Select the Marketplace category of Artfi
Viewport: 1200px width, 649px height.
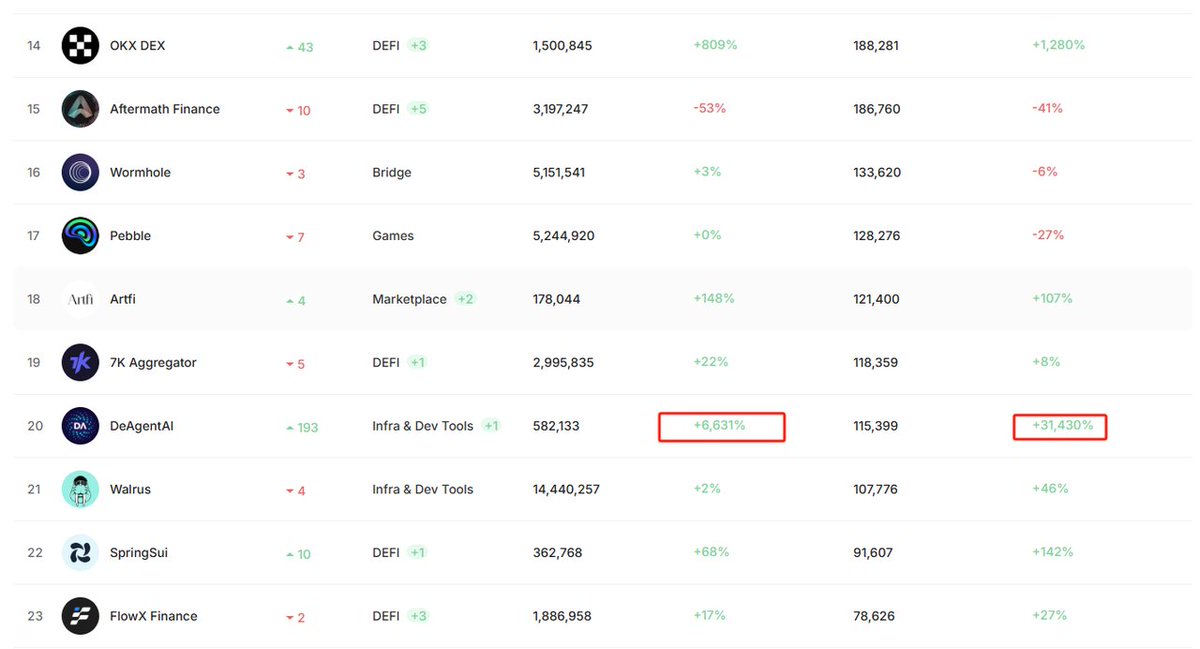pos(409,299)
